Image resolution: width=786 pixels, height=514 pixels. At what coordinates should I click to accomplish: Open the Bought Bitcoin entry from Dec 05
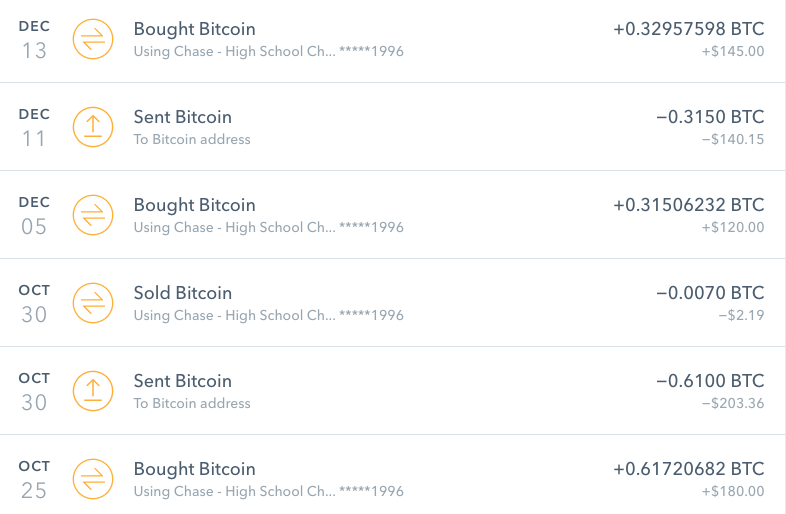tap(194, 205)
